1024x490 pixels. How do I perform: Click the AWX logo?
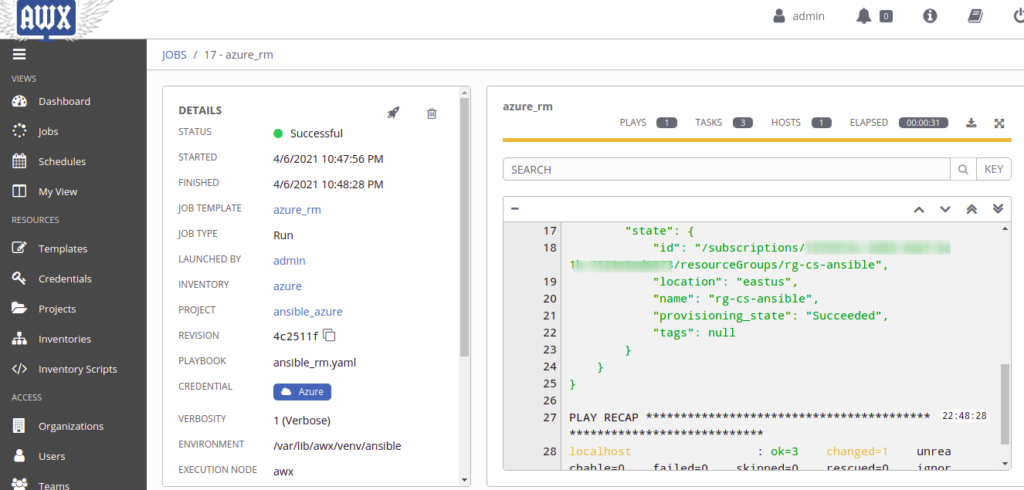[46, 19]
